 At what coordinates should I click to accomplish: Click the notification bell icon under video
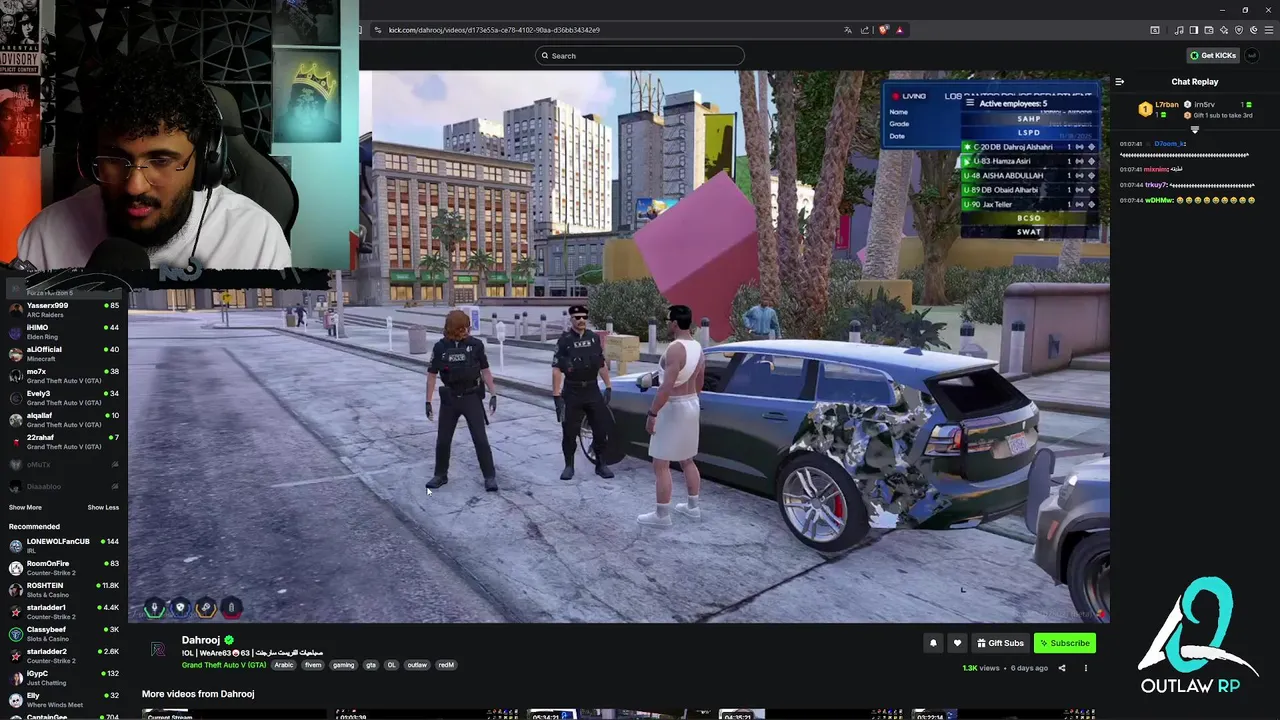[933, 643]
